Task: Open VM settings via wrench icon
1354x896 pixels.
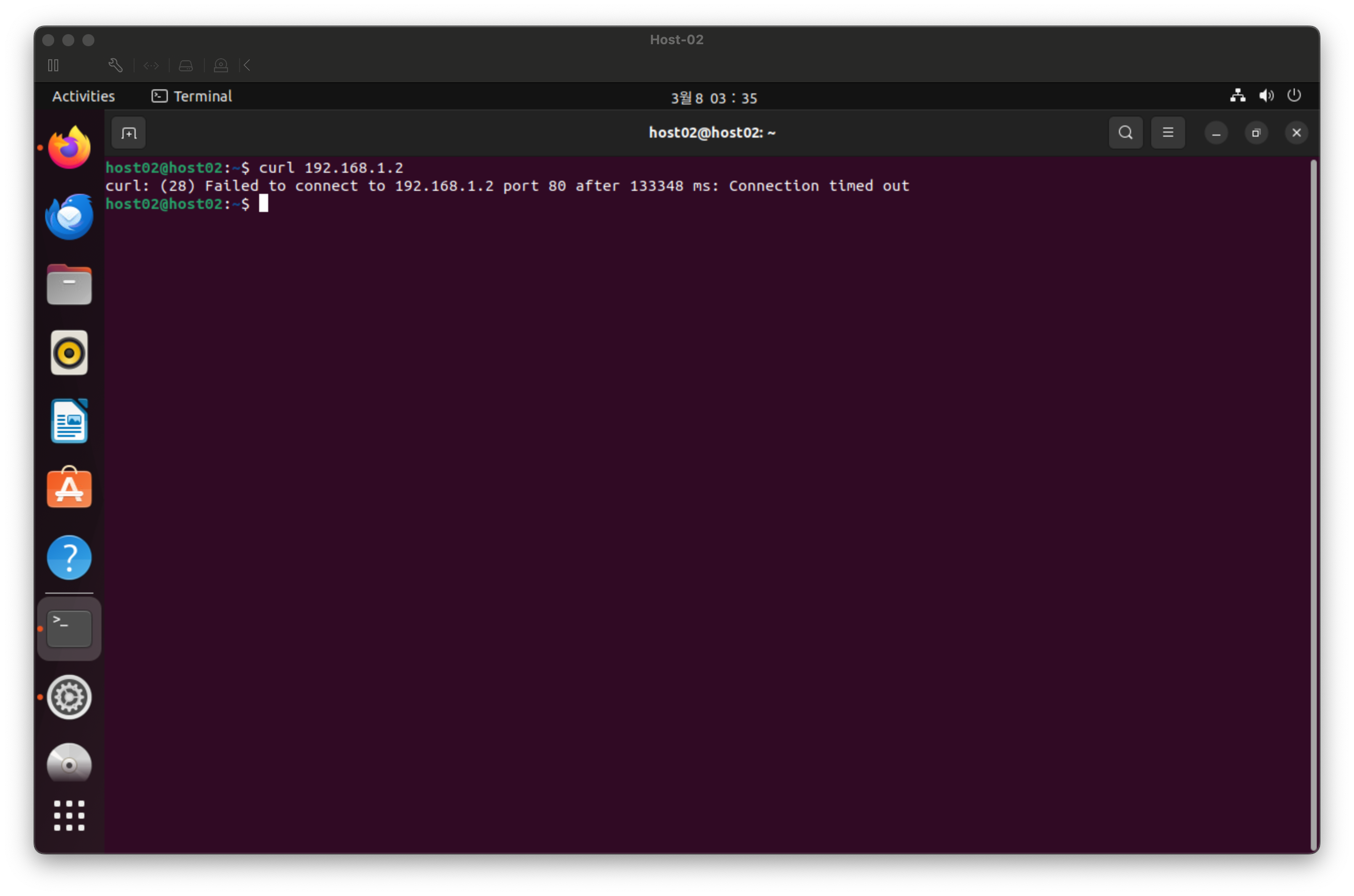Action: [116, 66]
